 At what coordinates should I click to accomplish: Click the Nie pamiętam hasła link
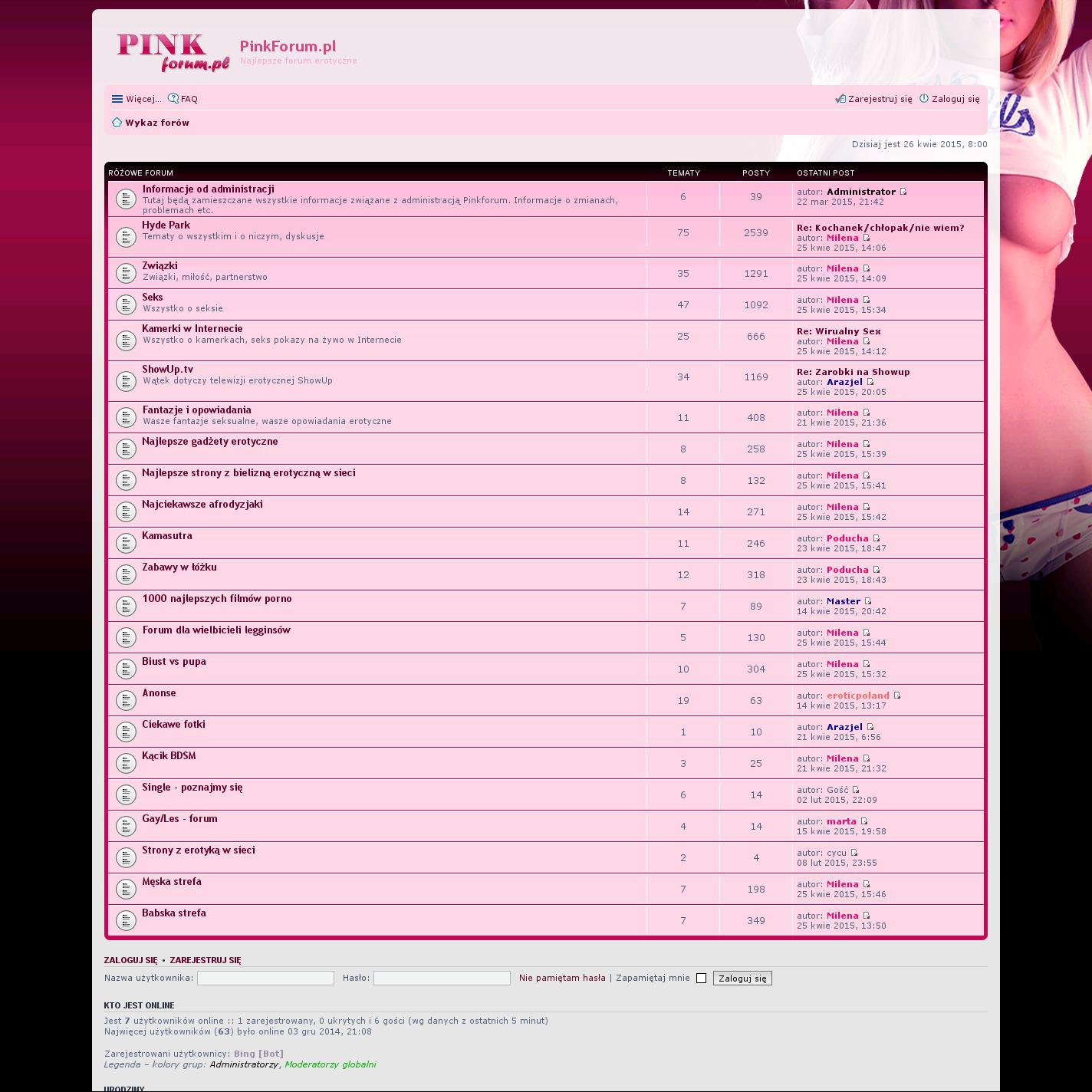pos(562,978)
